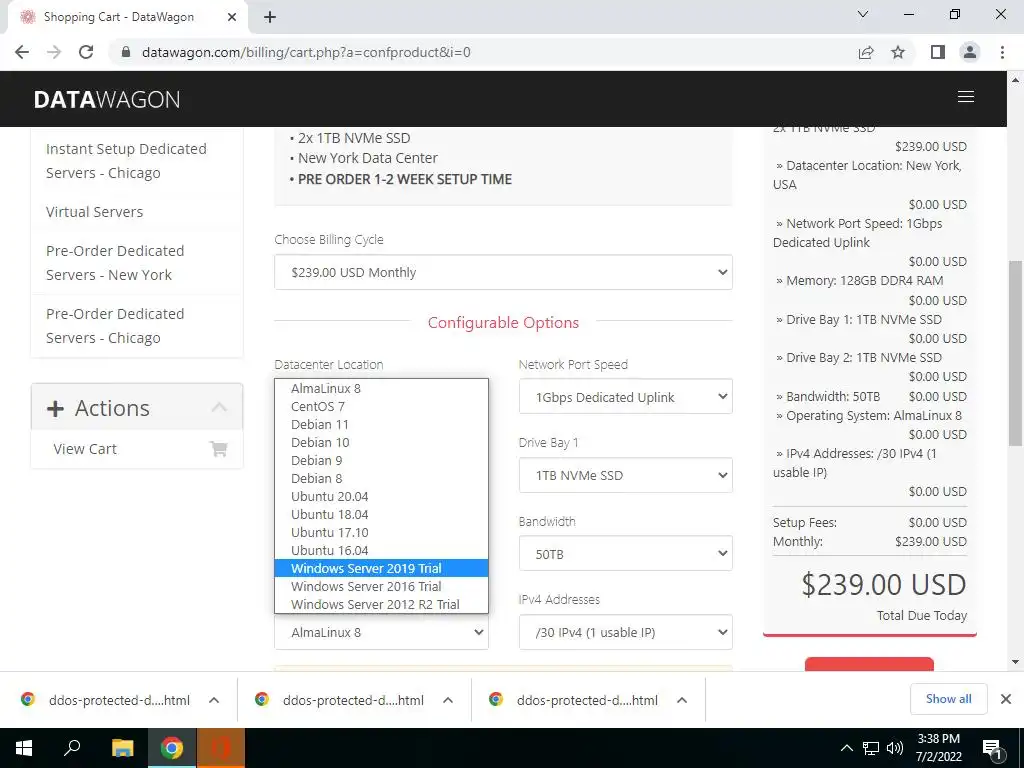The width and height of the screenshot is (1024, 768).
Task: Open the second download's options chevron
Action: tap(448, 700)
